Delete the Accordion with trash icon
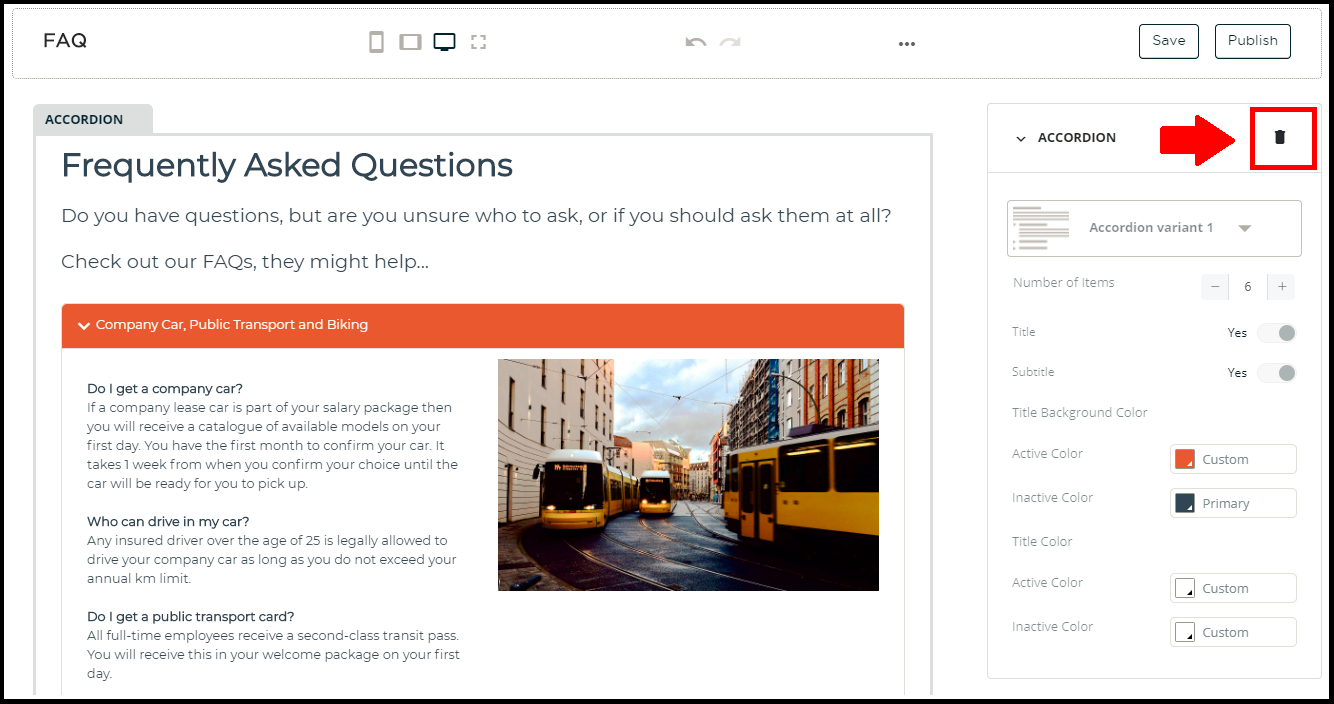This screenshot has height=704, width=1334. (x=1279, y=137)
